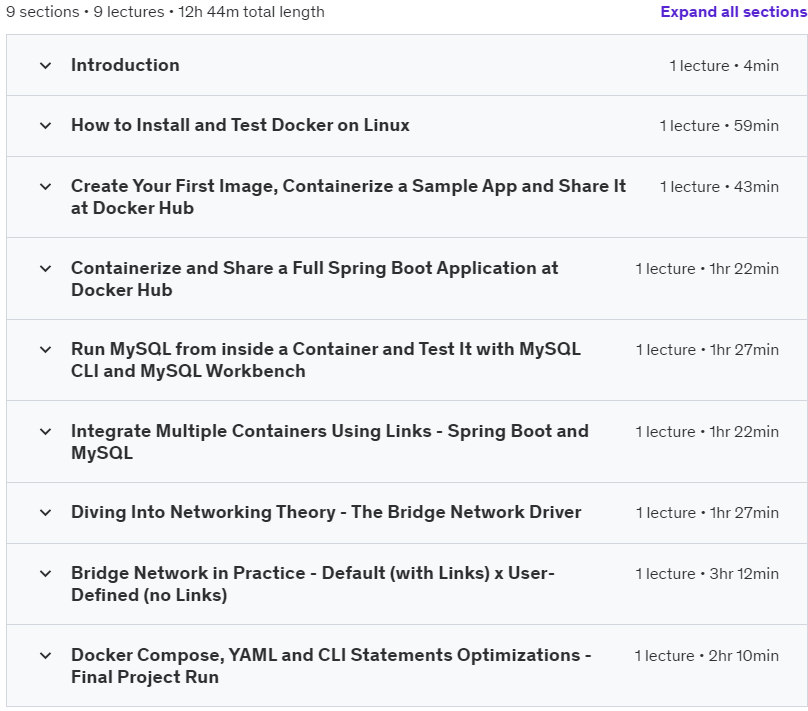Screen dimensions: 808x711
Task: Expand chevron for Diving Into Networking Theory section
Action: click(45, 513)
